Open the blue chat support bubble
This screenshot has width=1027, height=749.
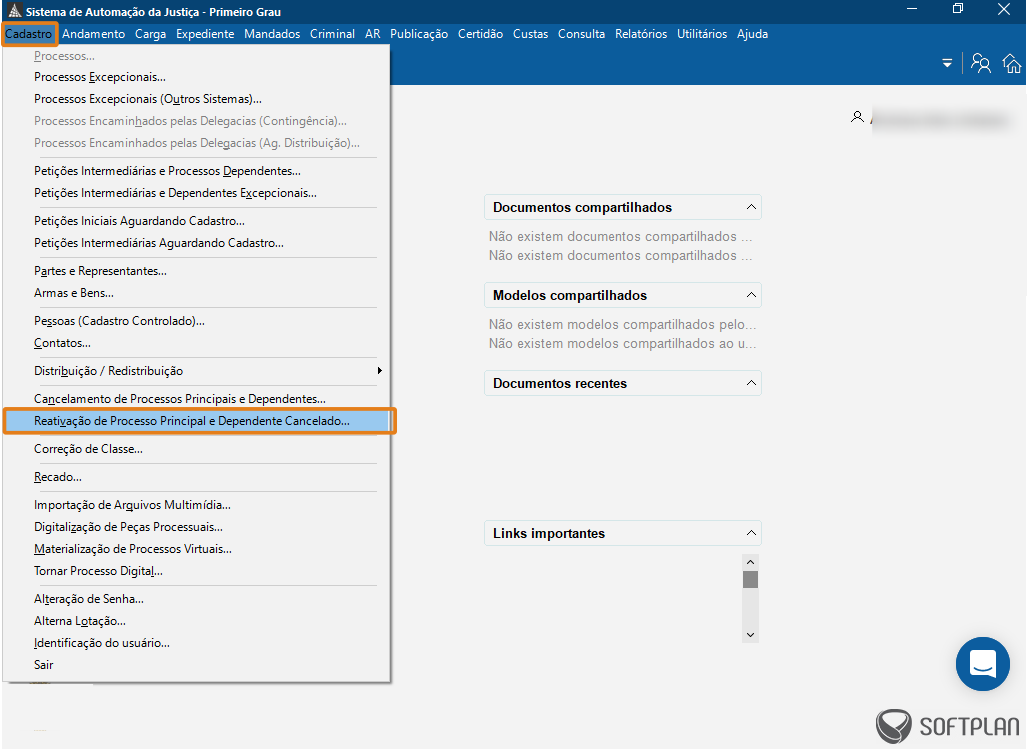click(x=982, y=664)
